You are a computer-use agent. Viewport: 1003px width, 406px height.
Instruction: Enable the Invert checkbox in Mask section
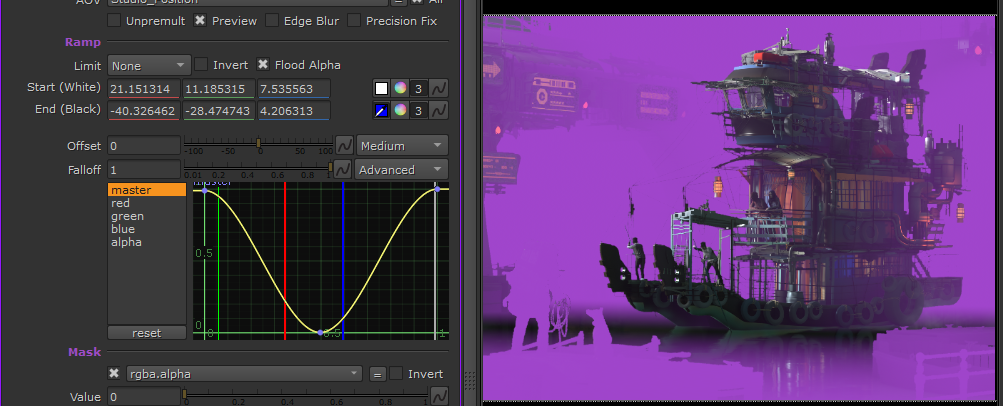pos(397,373)
